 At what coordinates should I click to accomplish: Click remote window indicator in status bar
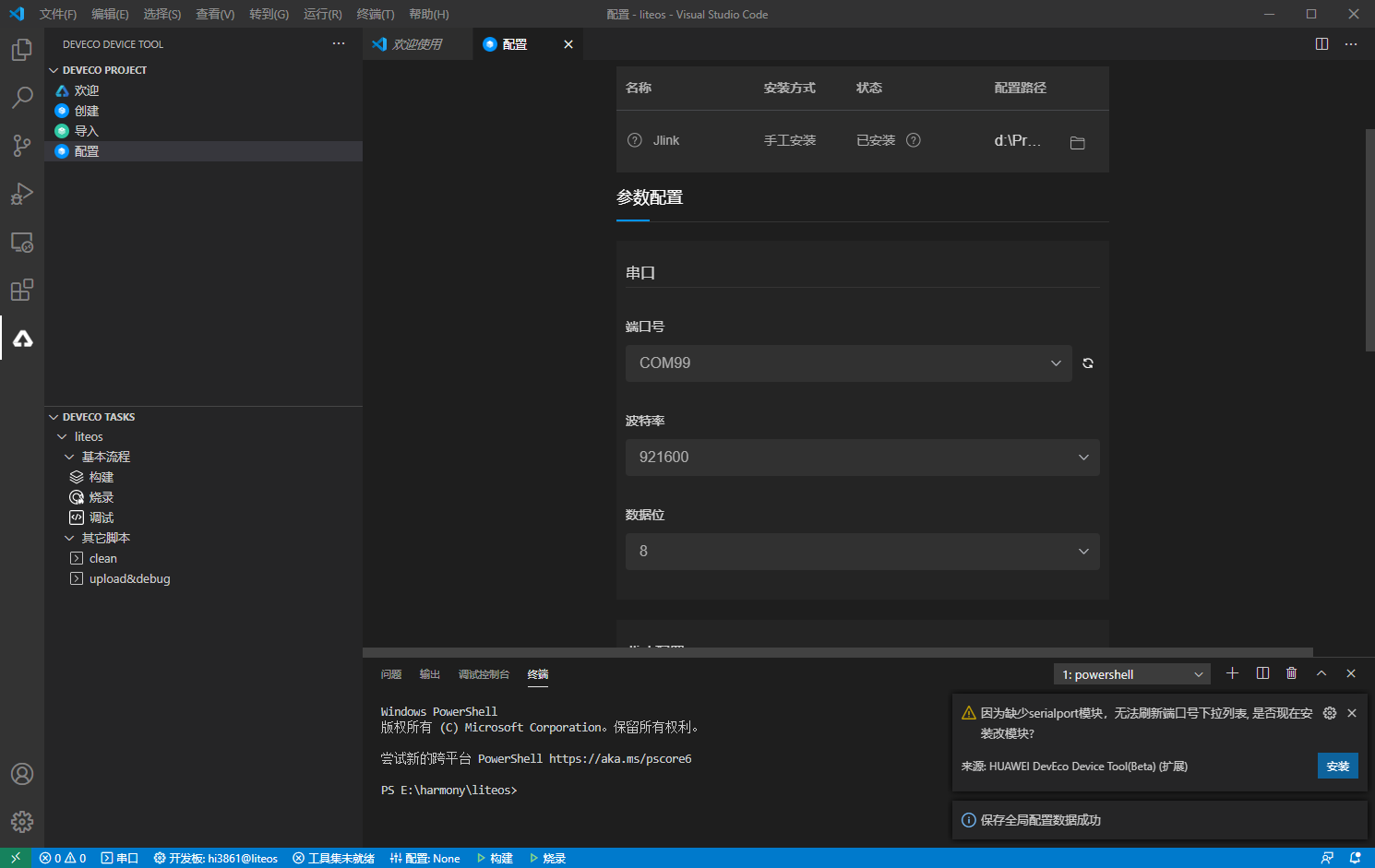pyautogui.click(x=16, y=858)
